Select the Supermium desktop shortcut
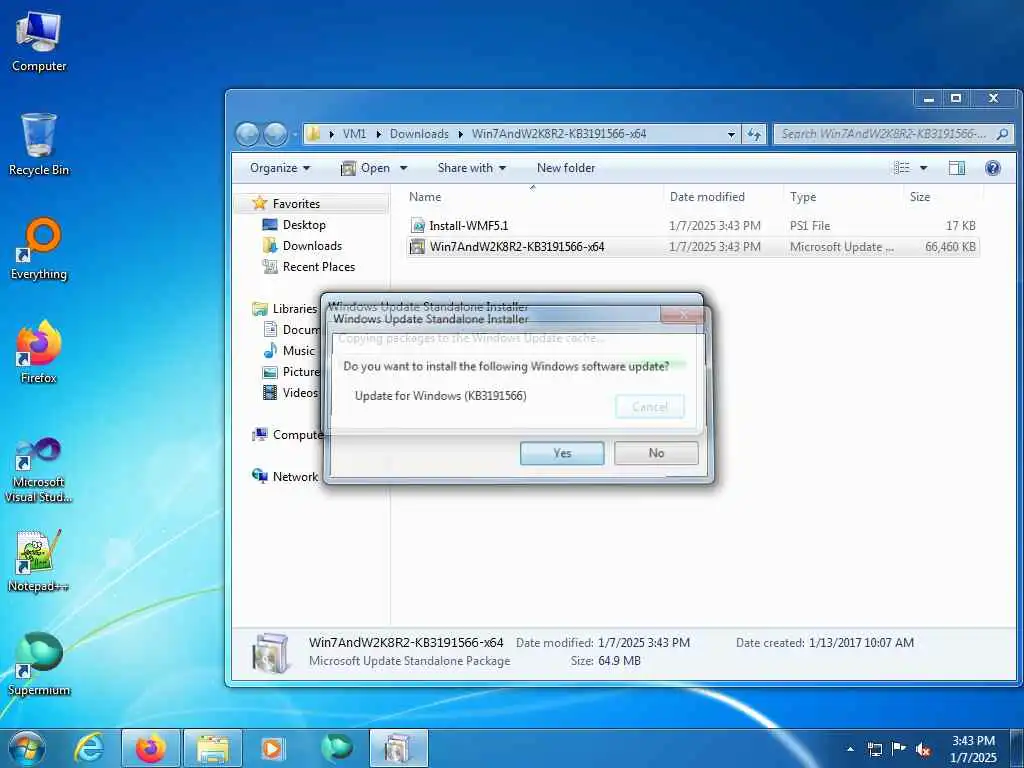The width and height of the screenshot is (1024, 768). pos(39,664)
